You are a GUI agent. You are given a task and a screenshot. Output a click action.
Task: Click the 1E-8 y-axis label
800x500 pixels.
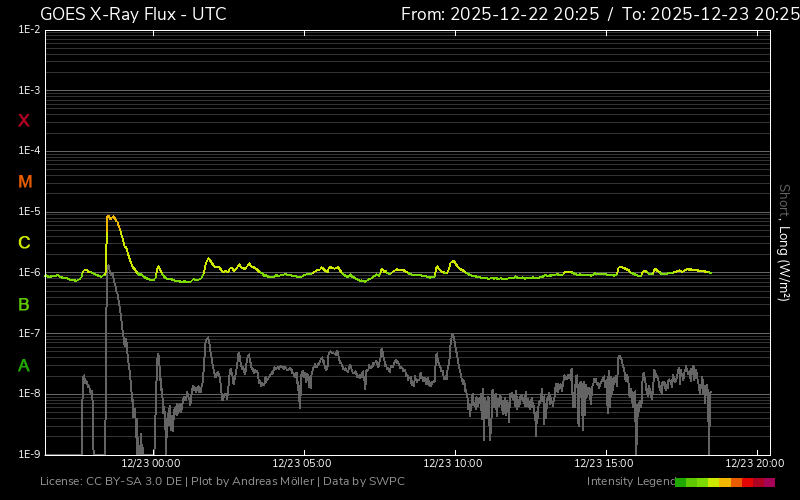coord(29,393)
